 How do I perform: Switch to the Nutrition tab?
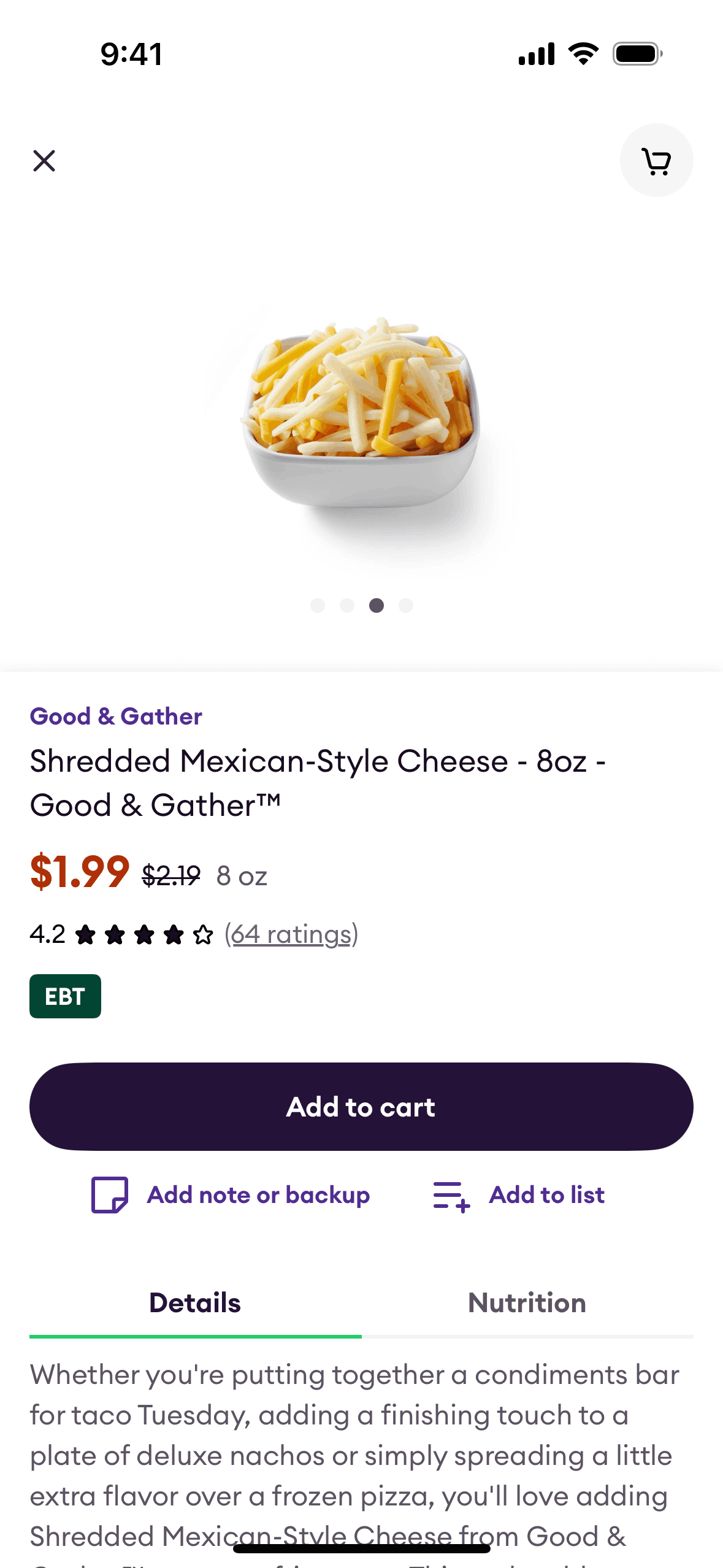[x=527, y=1303]
